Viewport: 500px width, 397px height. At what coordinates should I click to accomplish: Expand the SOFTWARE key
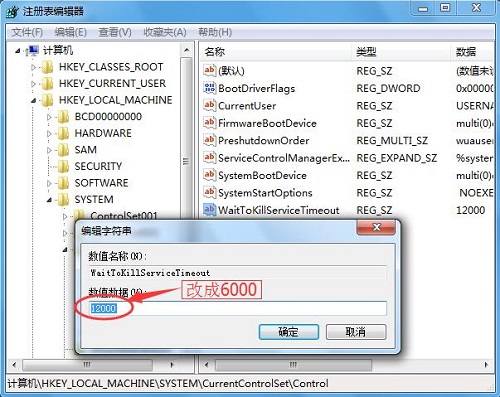click(x=49, y=183)
